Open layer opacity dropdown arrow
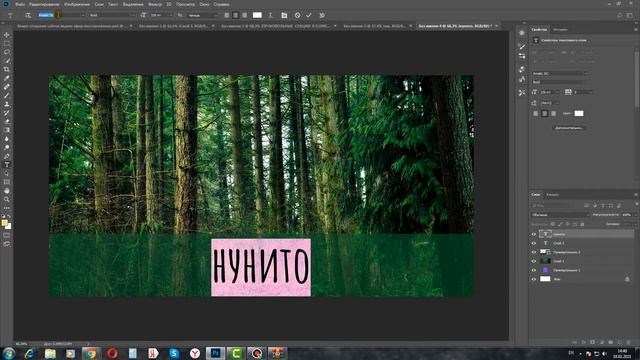This screenshot has height=360, width=640. (x=635, y=215)
